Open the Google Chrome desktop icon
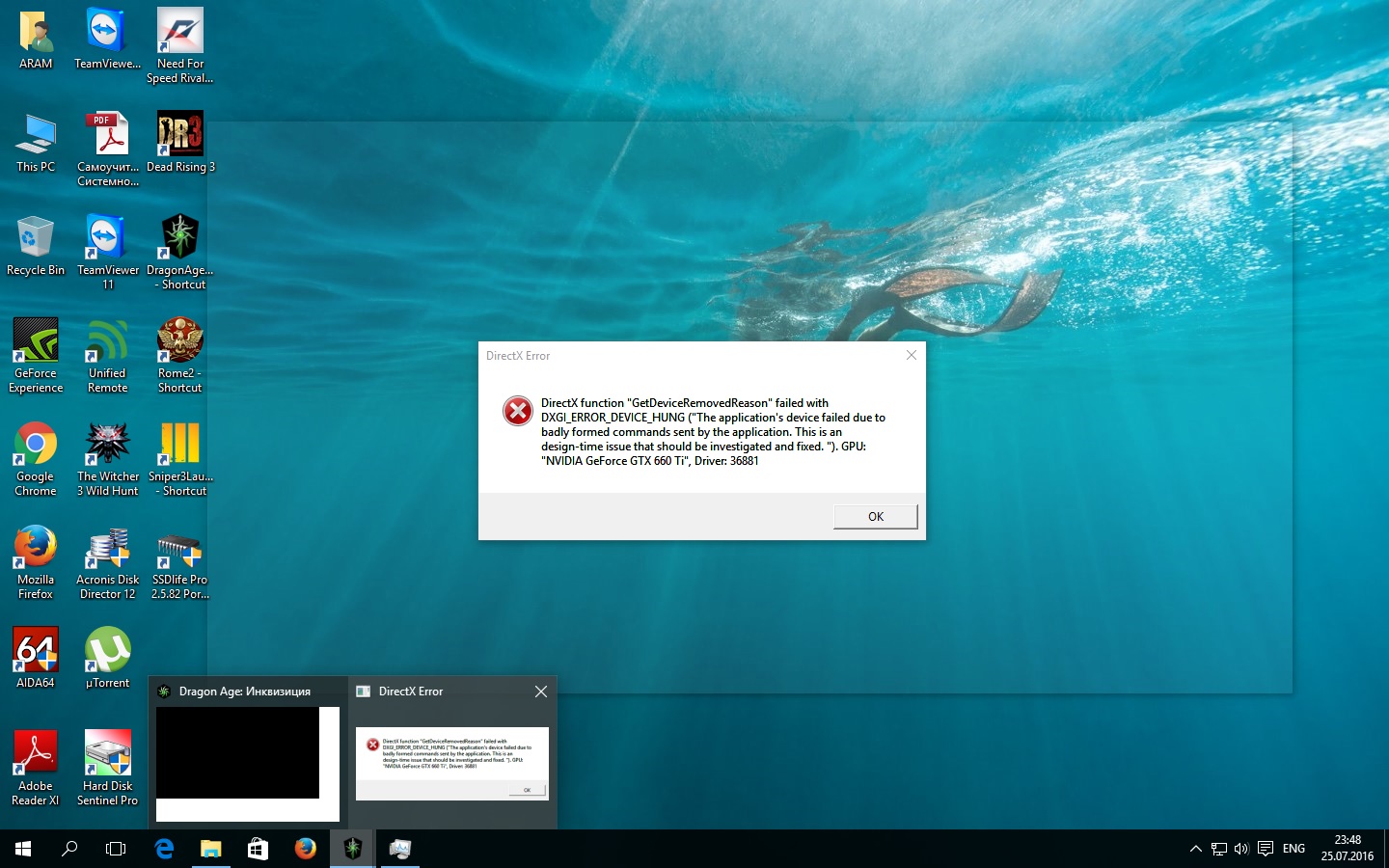This screenshot has height=868, width=1389. tap(36, 459)
